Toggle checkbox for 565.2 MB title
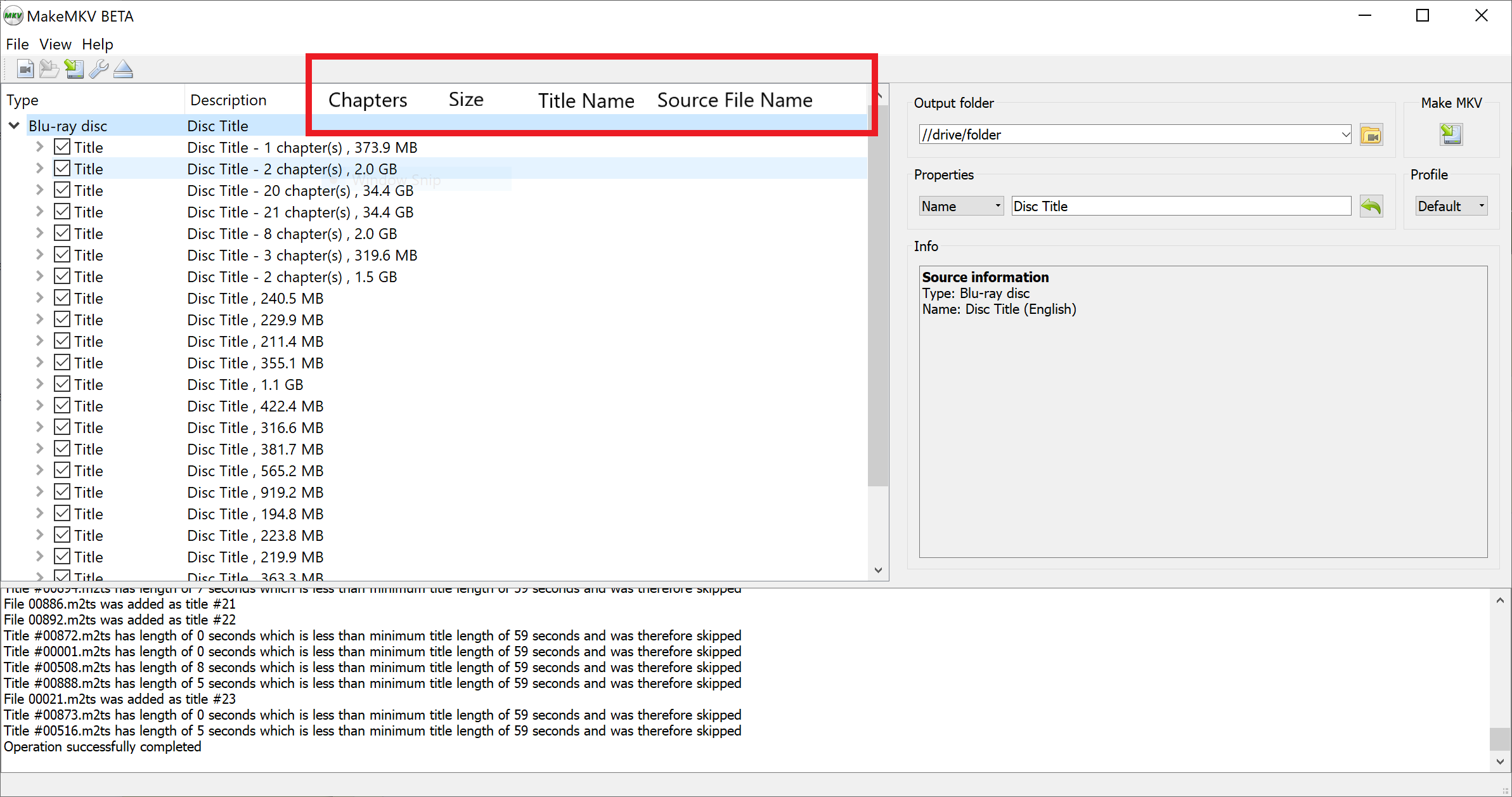Screen dimensions: 1512x797 [62, 470]
